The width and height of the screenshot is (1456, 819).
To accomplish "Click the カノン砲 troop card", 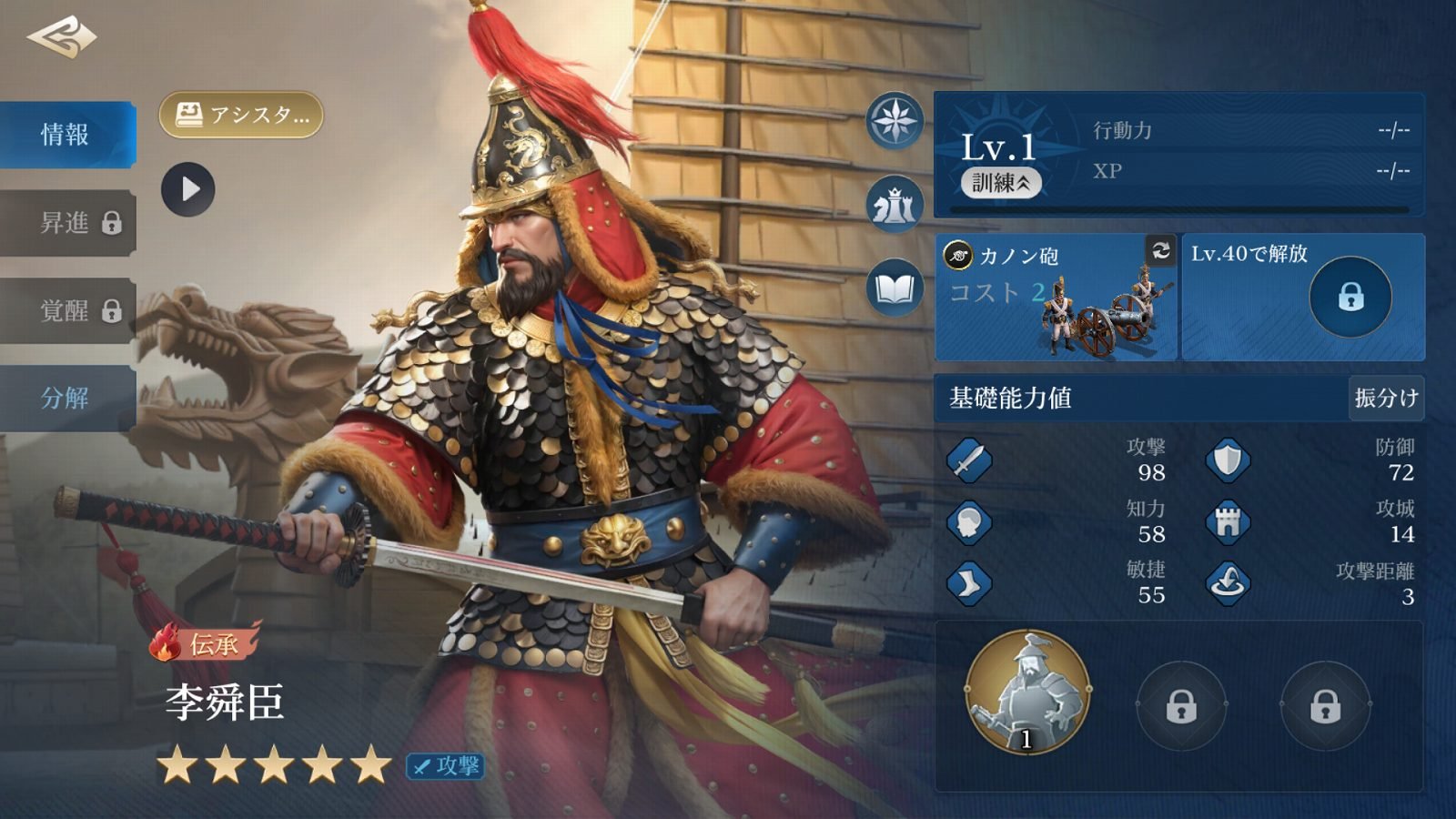I will coord(1057,297).
